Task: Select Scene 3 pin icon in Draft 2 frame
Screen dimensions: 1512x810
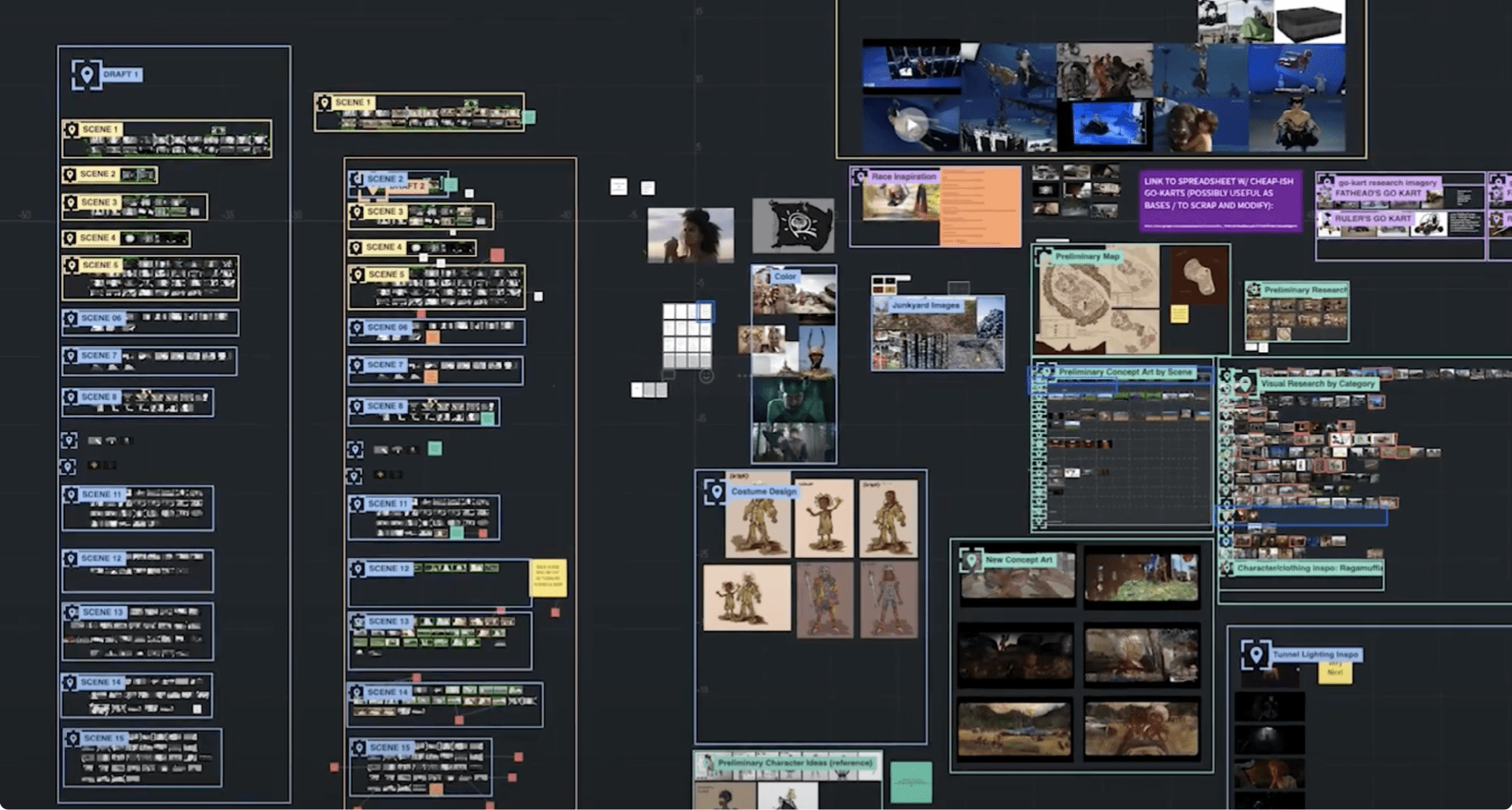Action: [x=358, y=212]
